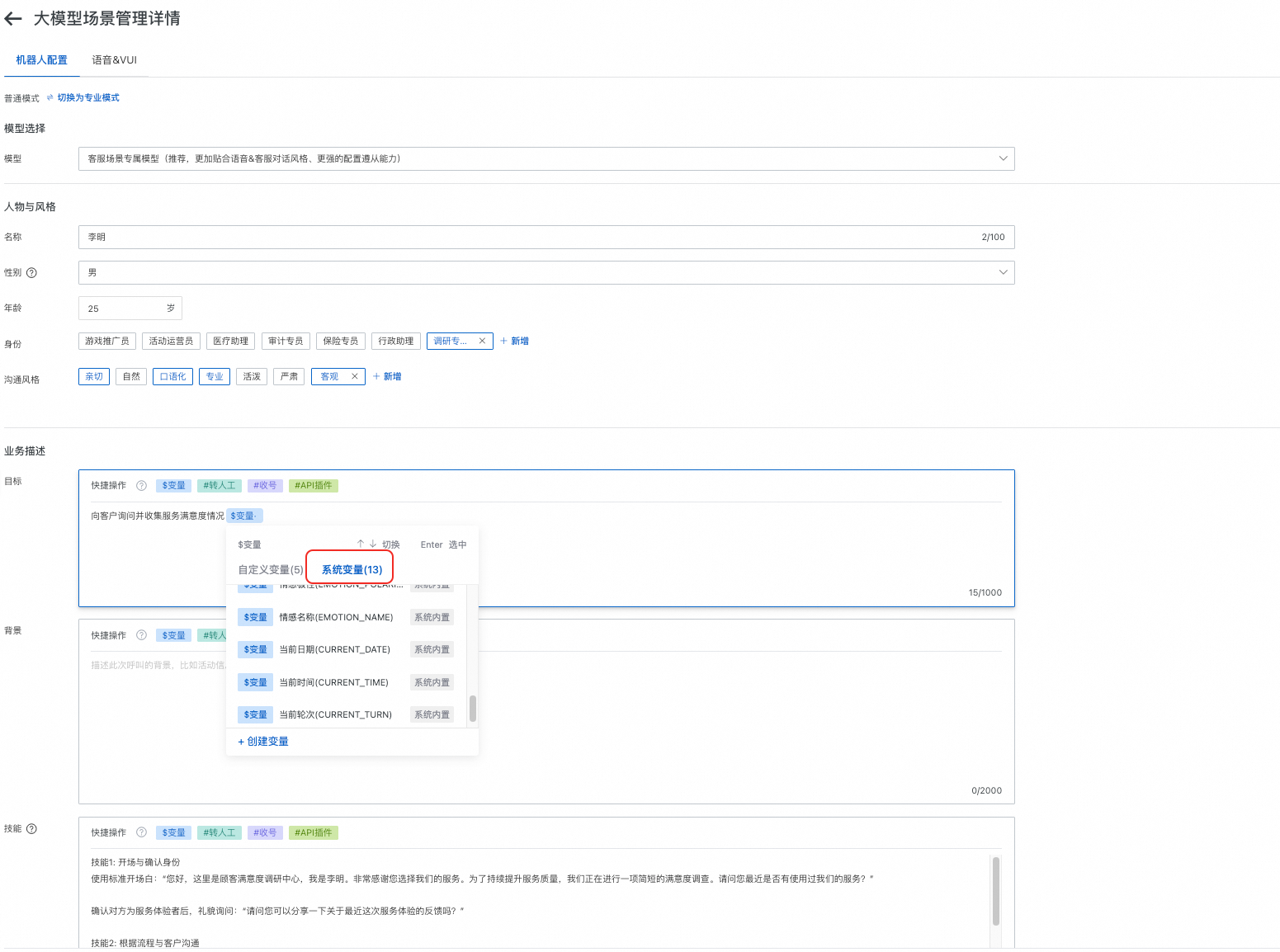Image resolution: width=1280 pixels, height=952 pixels.
Task: Switch to 自定义变量(5) tab
Action: click(271, 570)
